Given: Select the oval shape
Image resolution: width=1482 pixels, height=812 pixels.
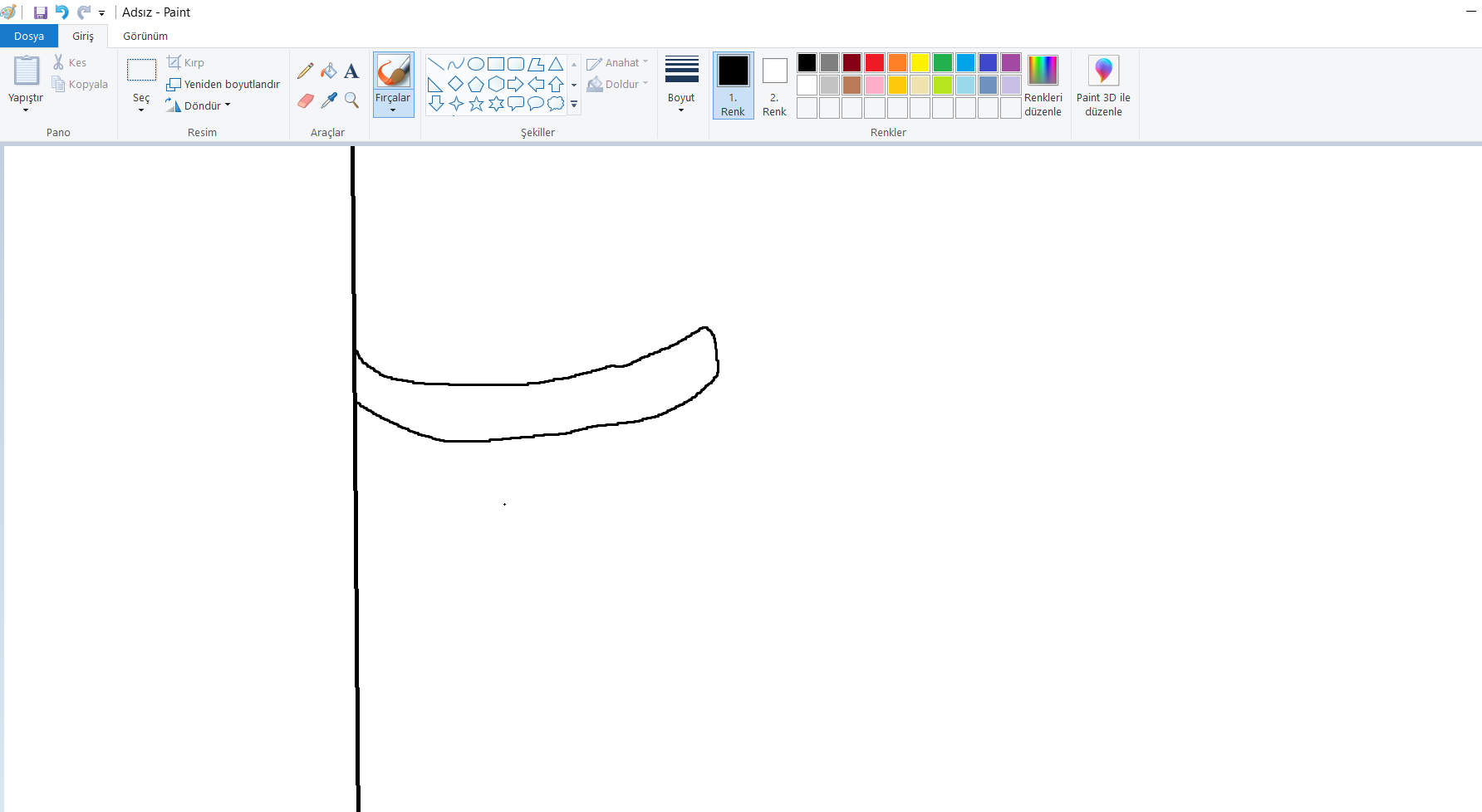Looking at the screenshot, I should pyautogui.click(x=475, y=62).
